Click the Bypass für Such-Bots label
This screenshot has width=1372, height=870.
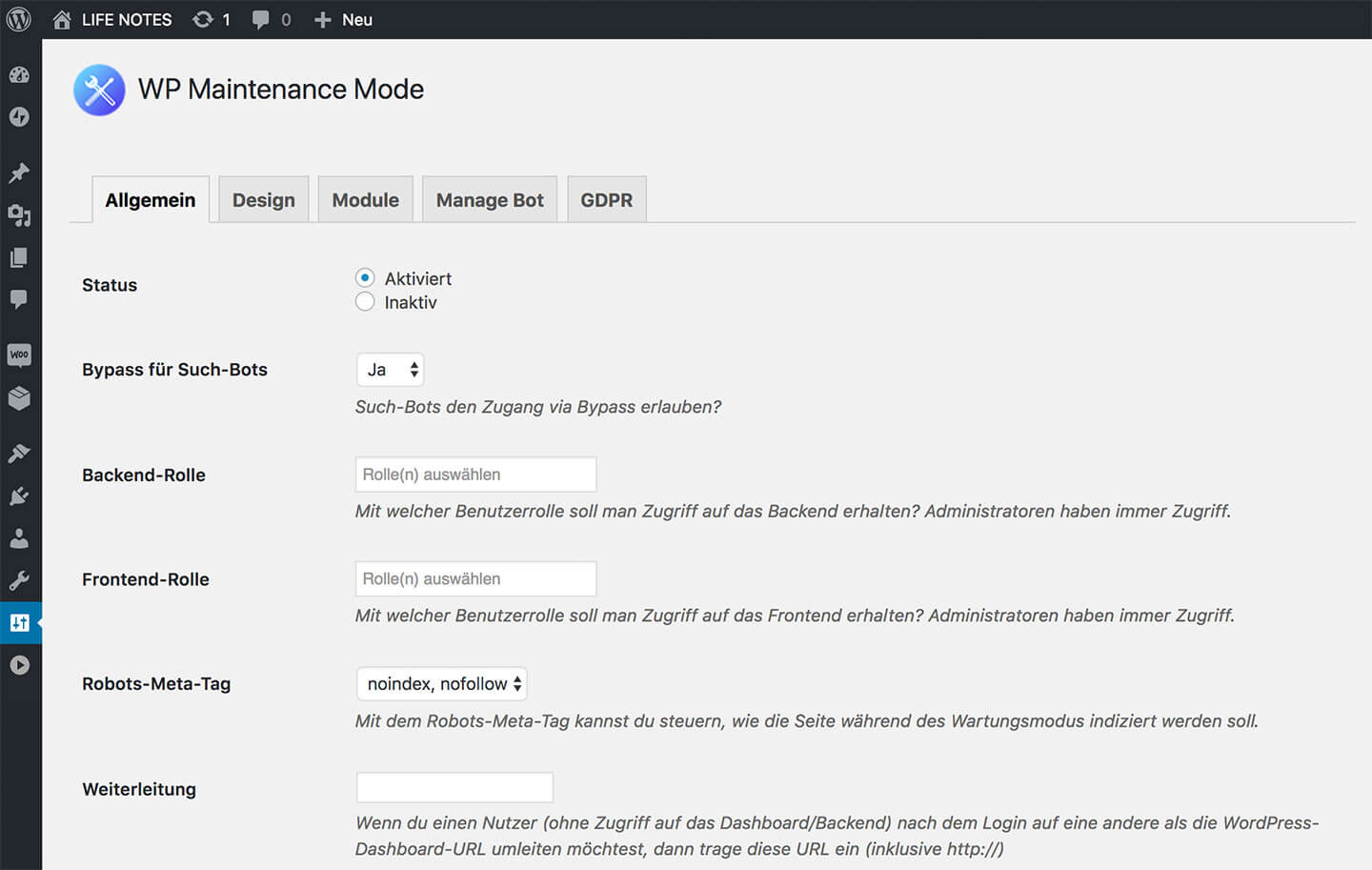174,370
